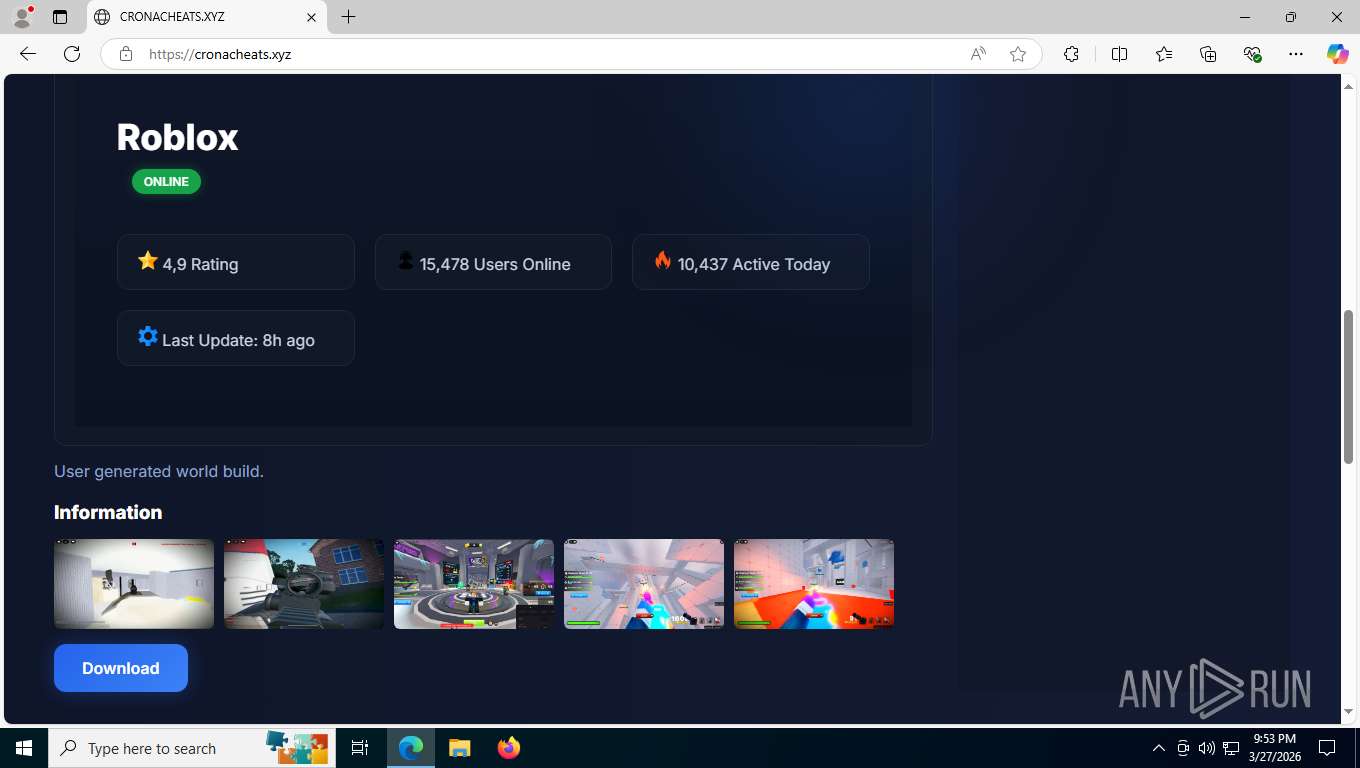Open the network status tray icon
The width and height of the screenshot is (1360, 768).
click(x=1231, y=748)
